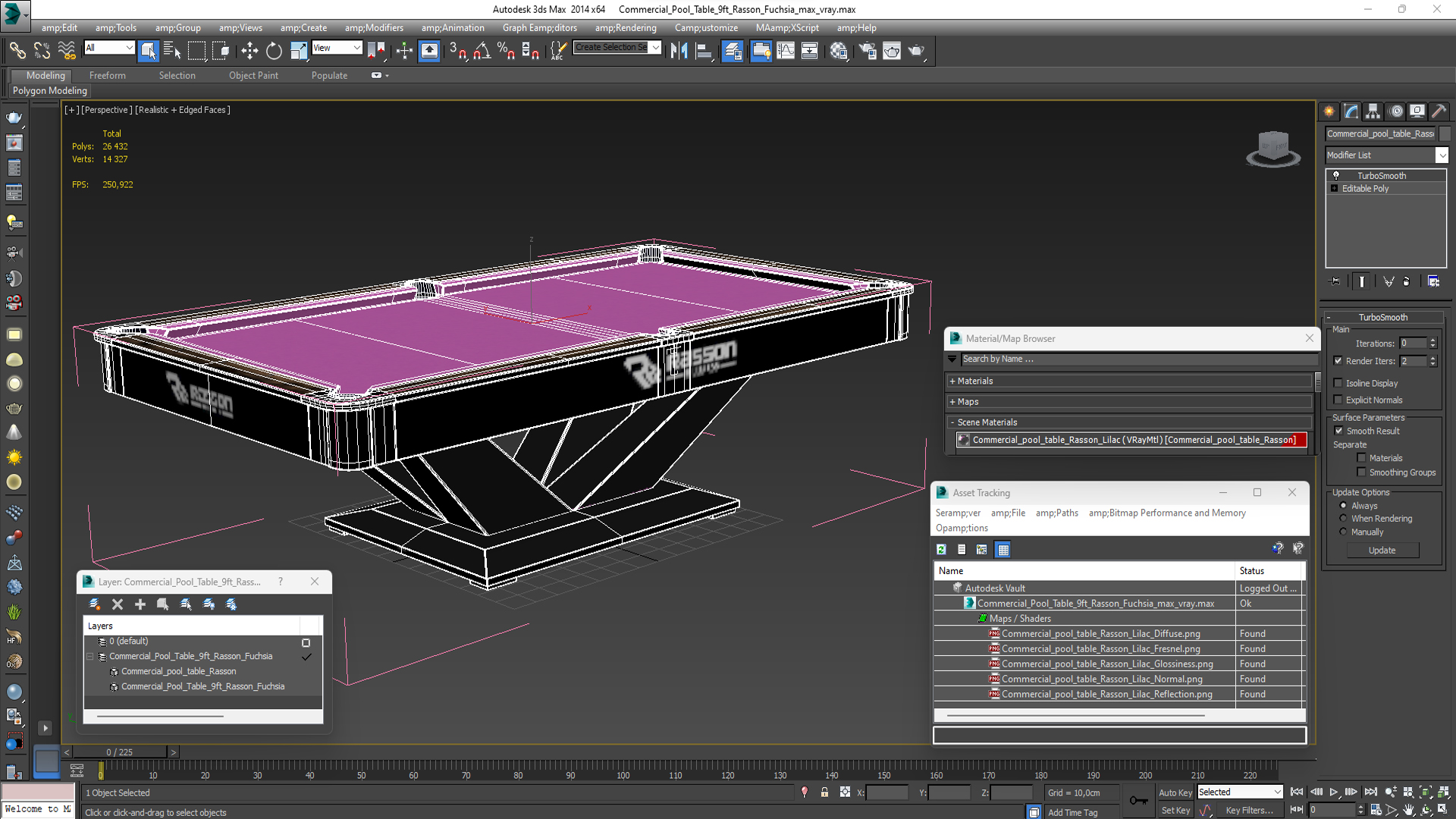The height and width of the screenshot is (819, 1456).
Task: Click the time slider at 0 / 225
Action: [x=119, y=752]
